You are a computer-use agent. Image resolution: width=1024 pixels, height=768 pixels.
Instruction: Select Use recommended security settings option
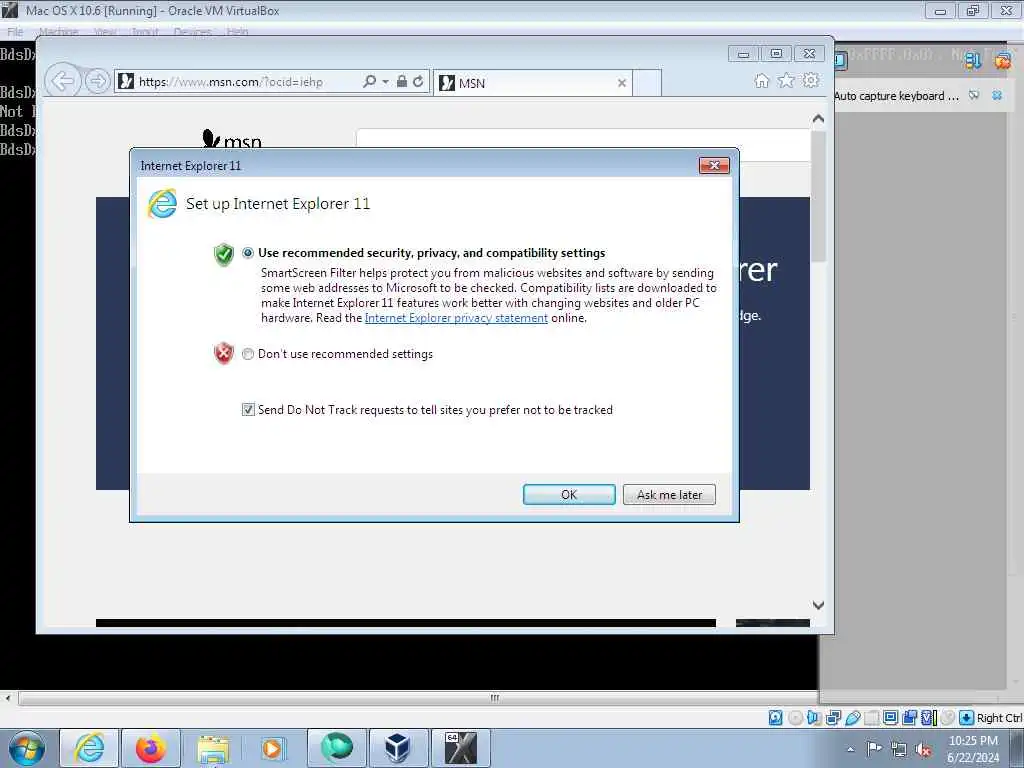click(248, 253)
